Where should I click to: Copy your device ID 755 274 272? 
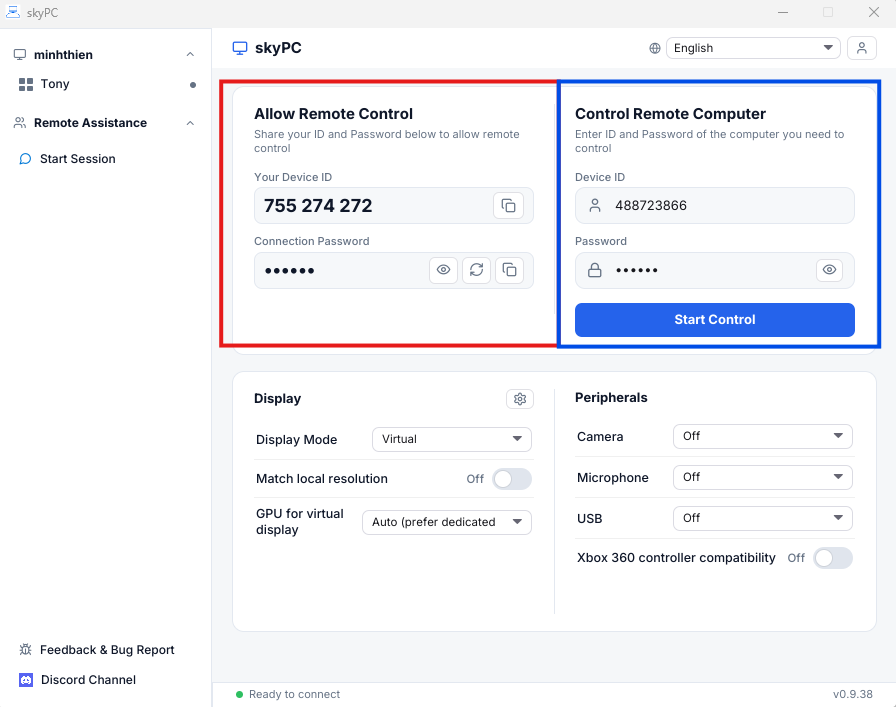(508, 205)
